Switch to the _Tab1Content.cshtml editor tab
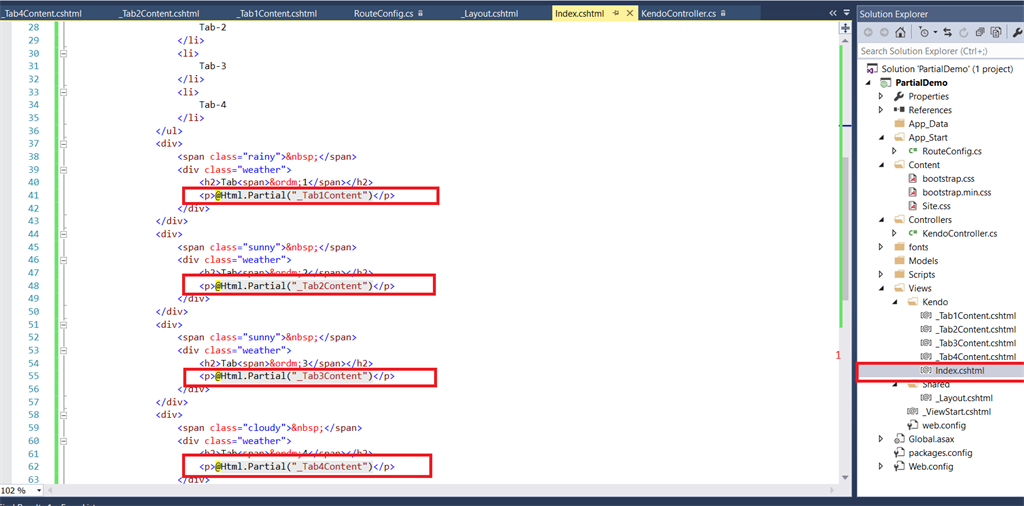The height and width of the screenshot is (506, 1024). pos(276,14)
